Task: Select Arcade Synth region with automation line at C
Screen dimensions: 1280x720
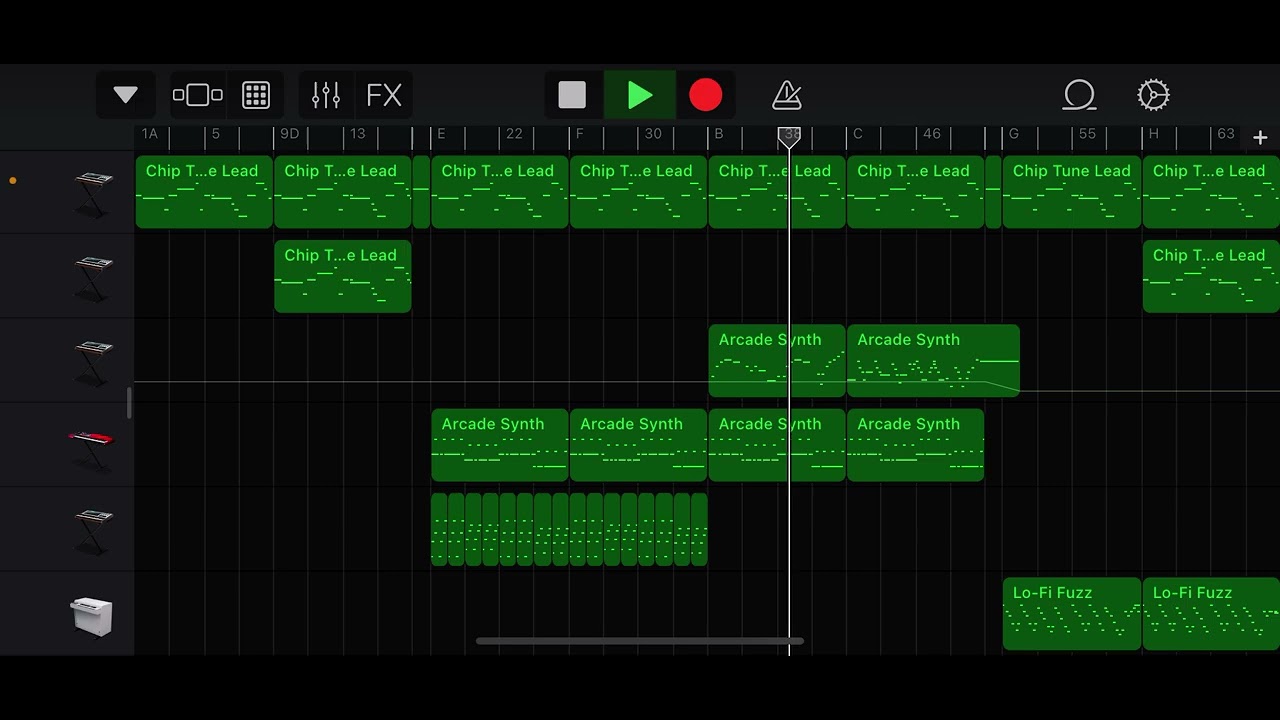Action: click(x=933, y=361)
